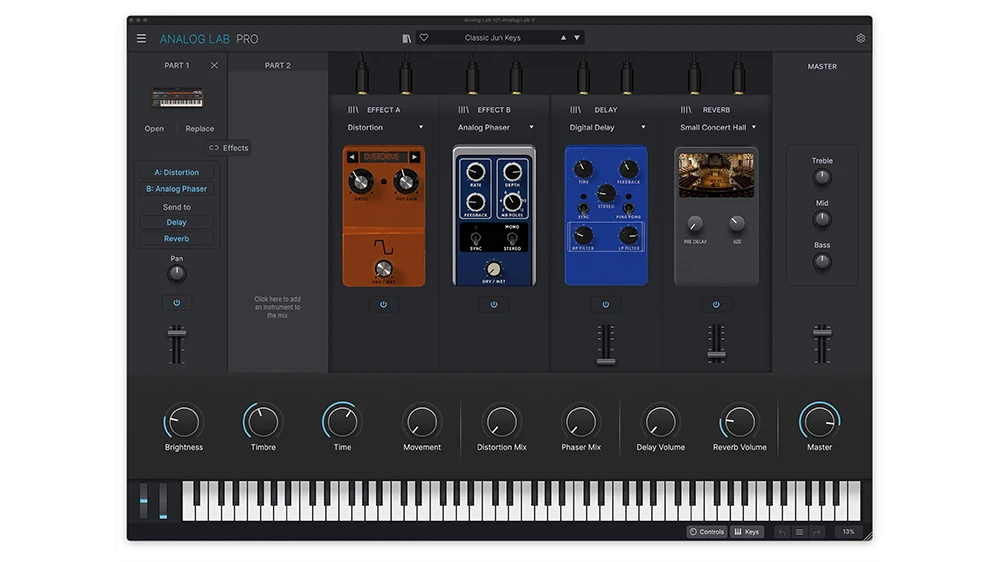Click the Replace instrument button
Image resolution: width=1000 pixels, height=562 pixels.
(199, 129)
